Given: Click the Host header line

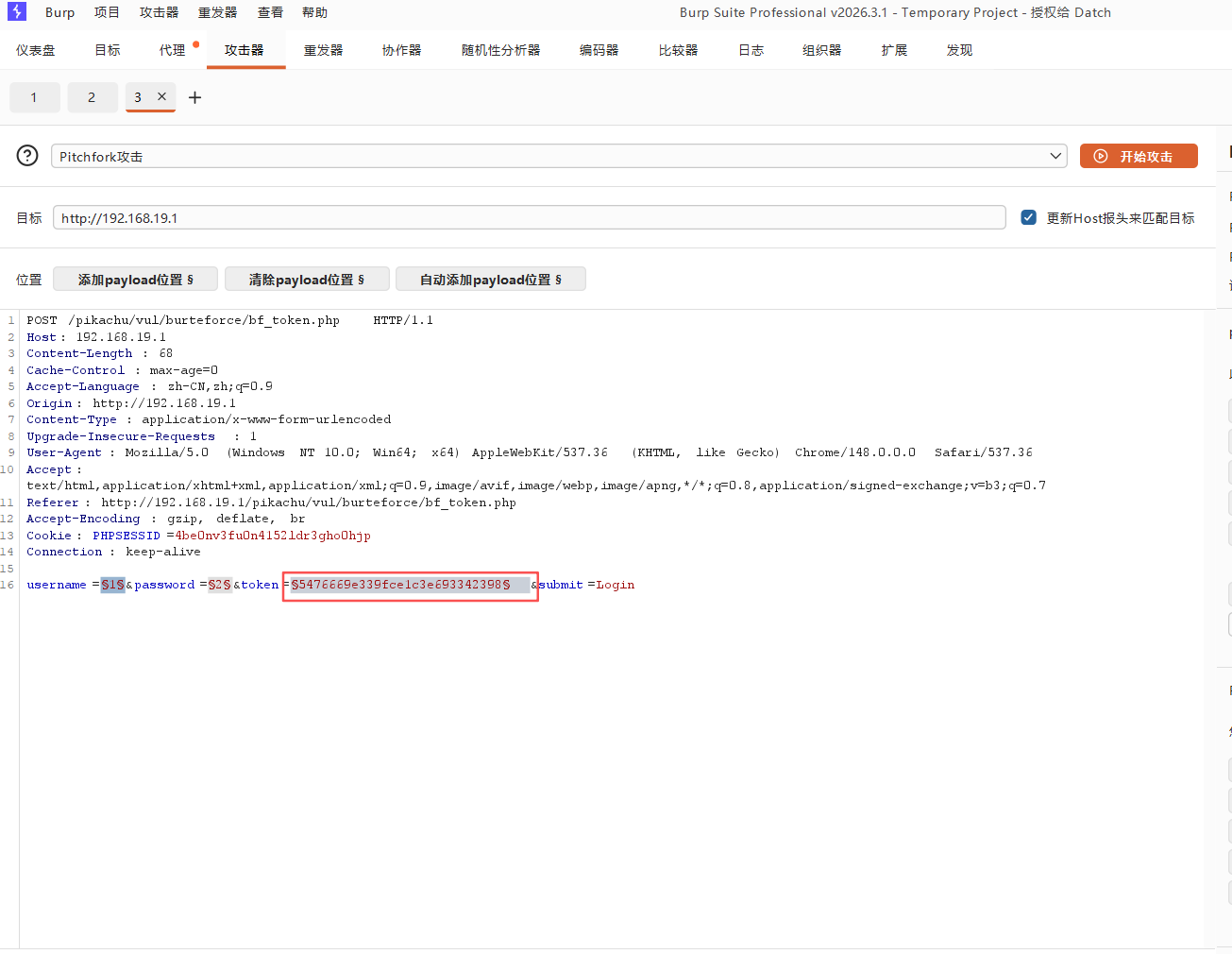Looking at the screenshot, I should point(96,337).
